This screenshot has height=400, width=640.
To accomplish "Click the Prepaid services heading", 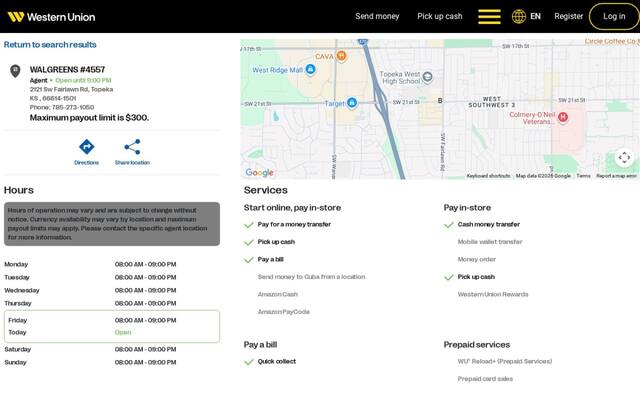I will click(x=477, y=345).
